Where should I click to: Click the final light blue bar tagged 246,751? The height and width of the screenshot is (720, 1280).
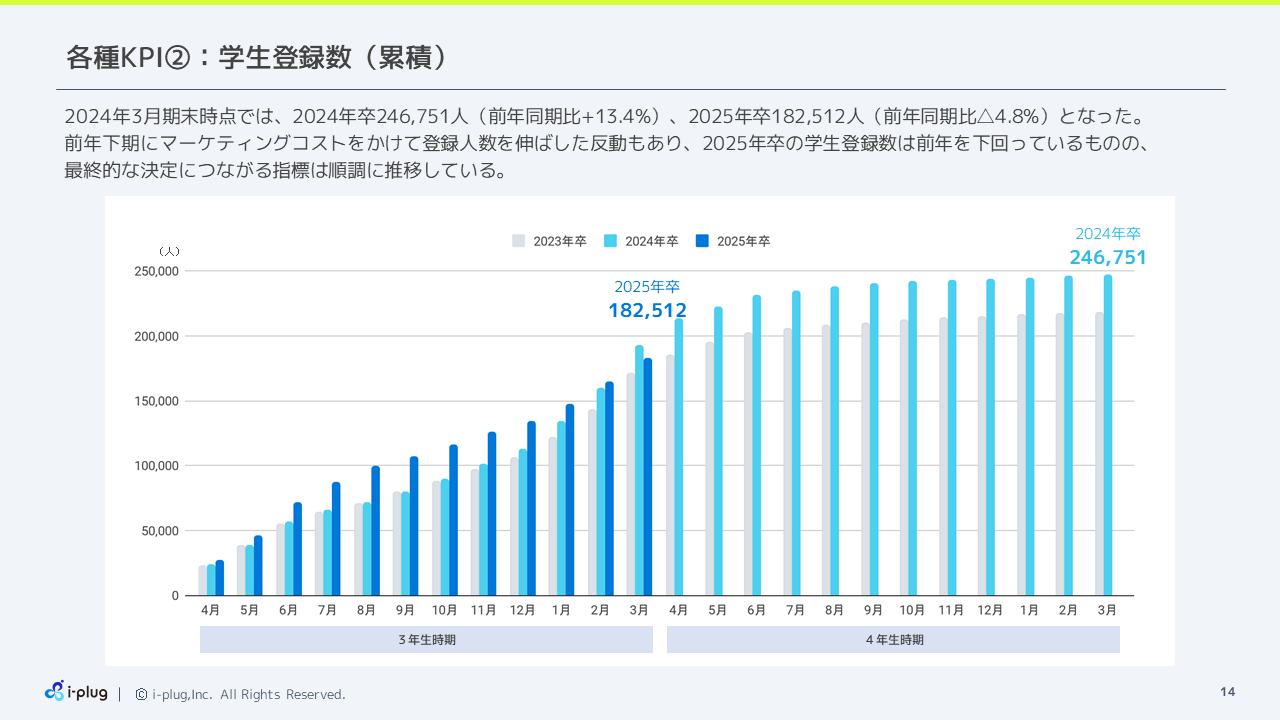(1107, 440)
